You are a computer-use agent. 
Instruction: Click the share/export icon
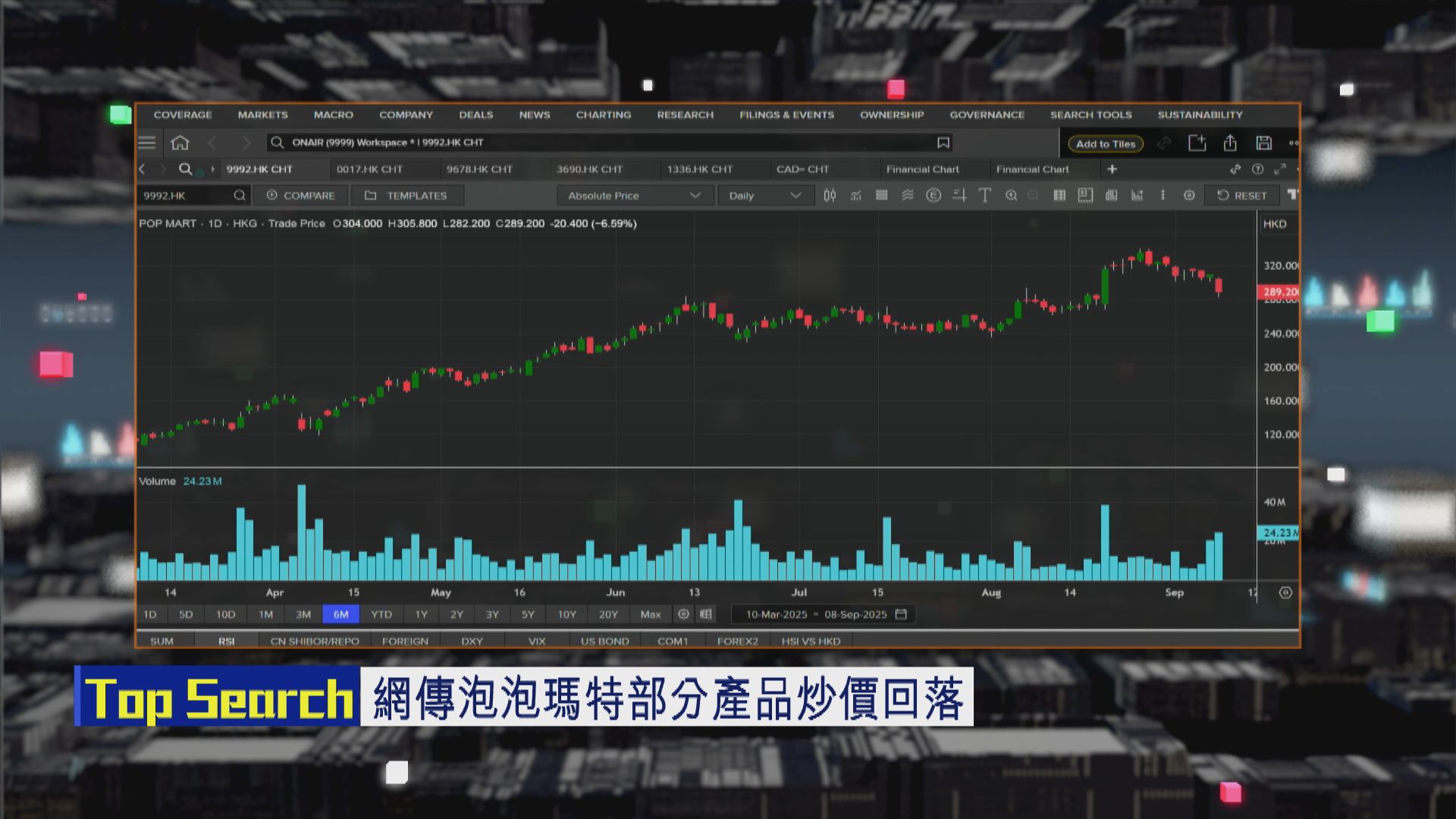click(x=1230, y=143)
